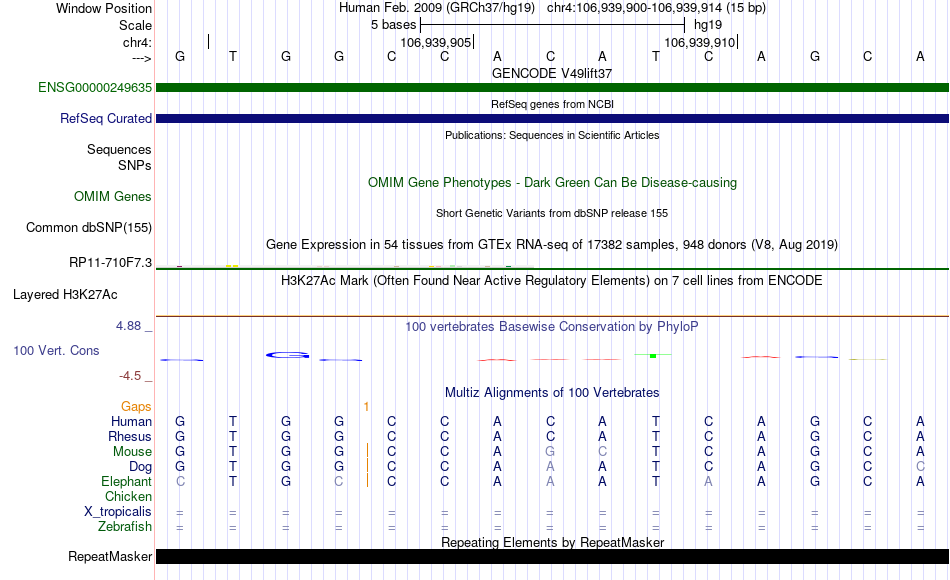
Task: Click the black RepeatMasker element bar
Action: click(552, 556)
